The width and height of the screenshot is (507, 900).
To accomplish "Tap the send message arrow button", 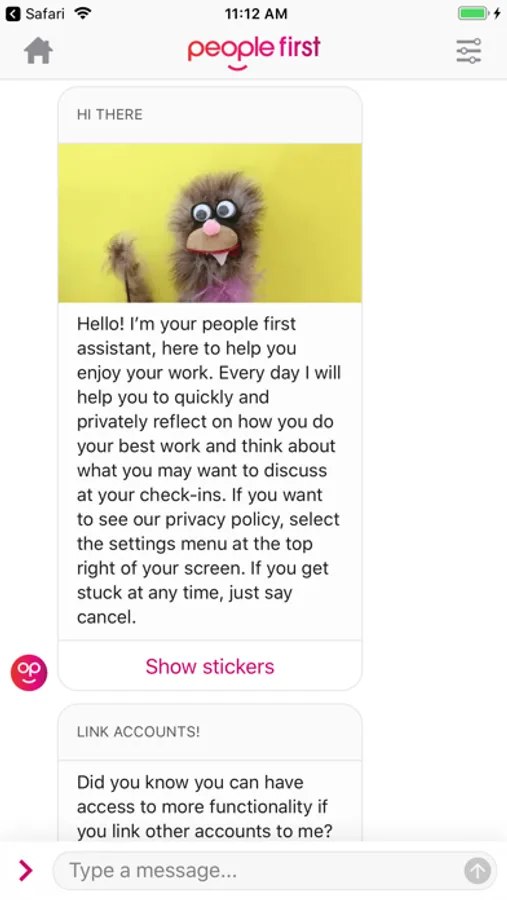I will click(x=477, y=871).
